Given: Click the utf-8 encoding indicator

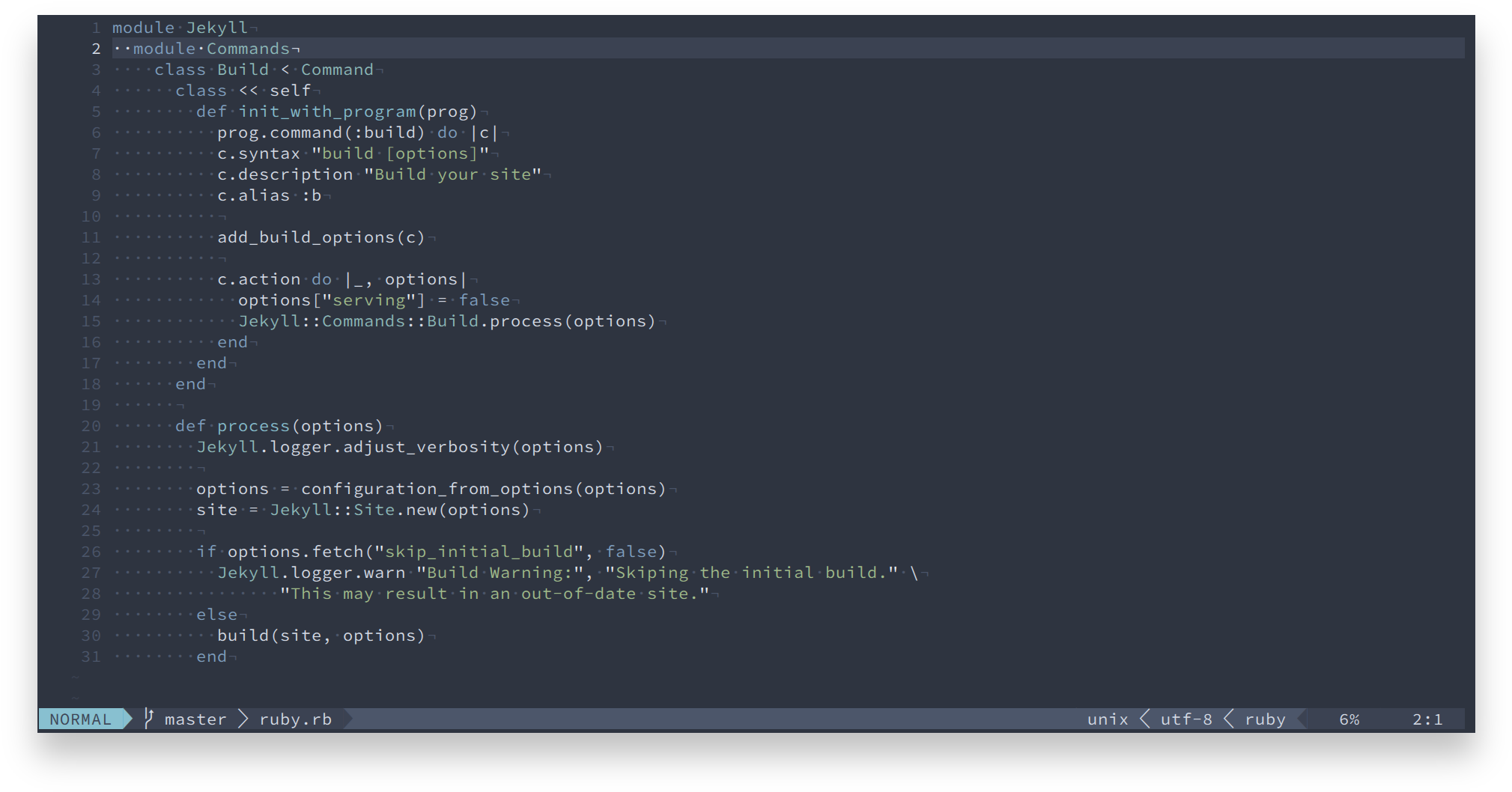Looking at the screenshot, I should (1186, 719).
